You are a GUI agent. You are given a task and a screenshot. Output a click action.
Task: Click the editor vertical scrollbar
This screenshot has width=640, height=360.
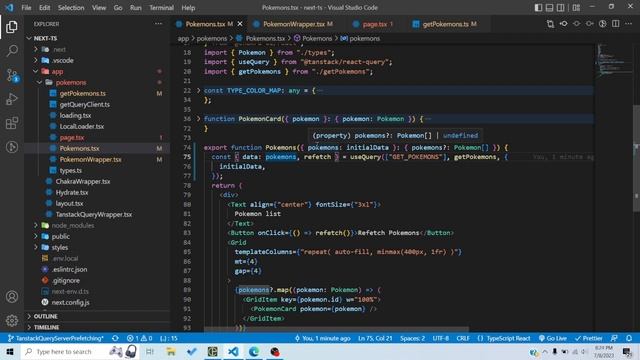tap(637, 158)
